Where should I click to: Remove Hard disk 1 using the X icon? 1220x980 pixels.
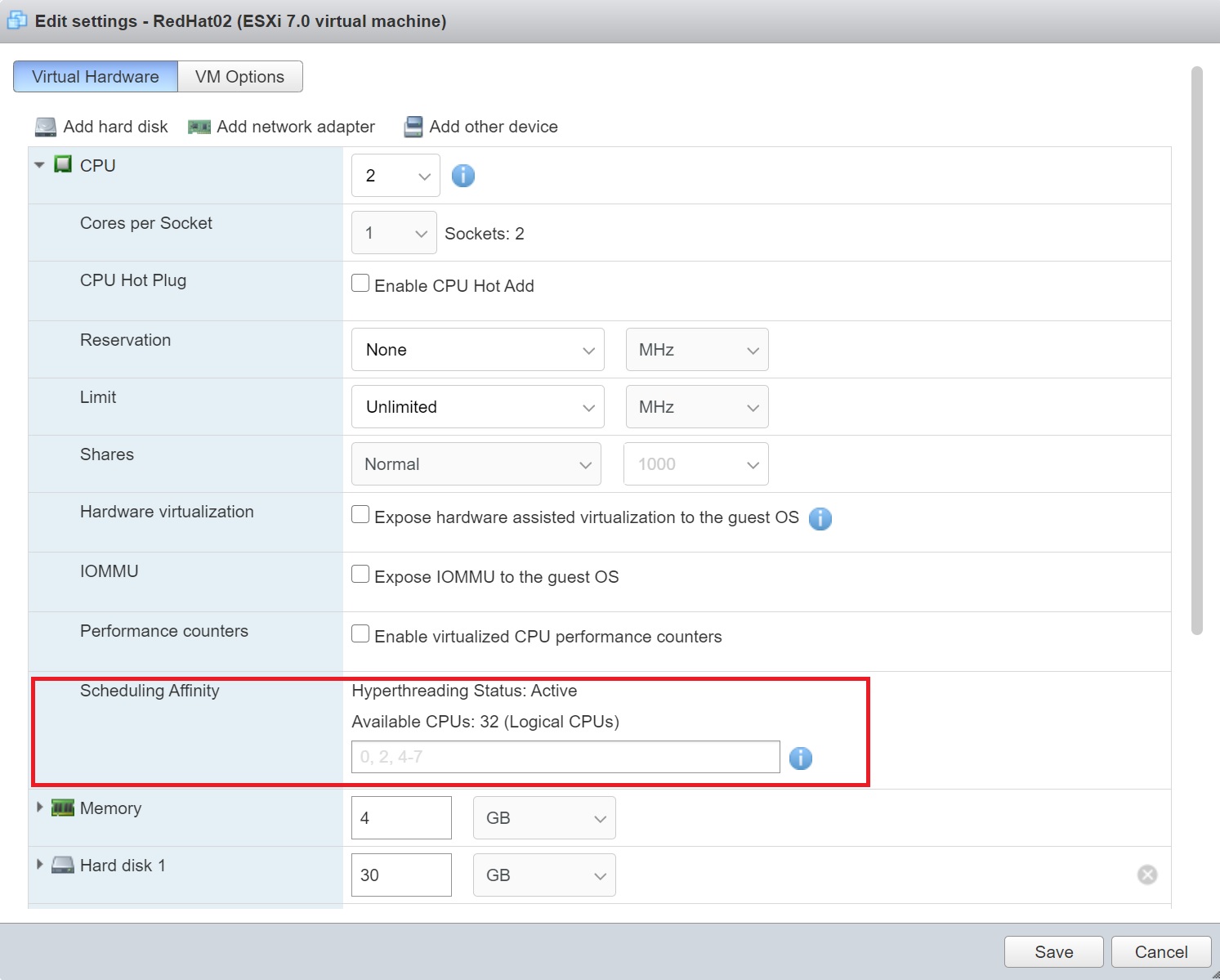click(x=1146, y=875)
